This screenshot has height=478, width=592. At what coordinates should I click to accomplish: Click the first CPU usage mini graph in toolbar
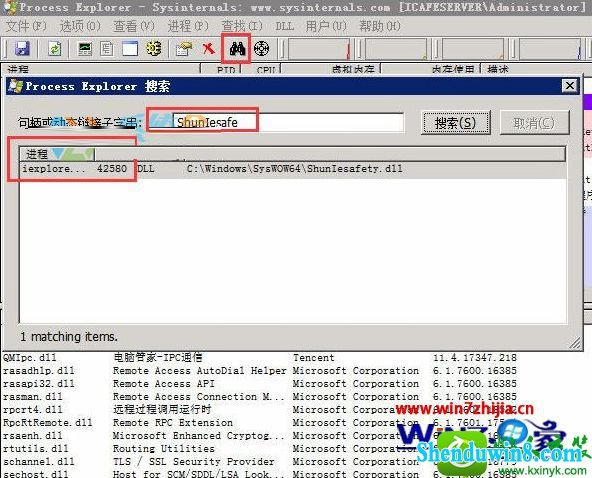319,49
